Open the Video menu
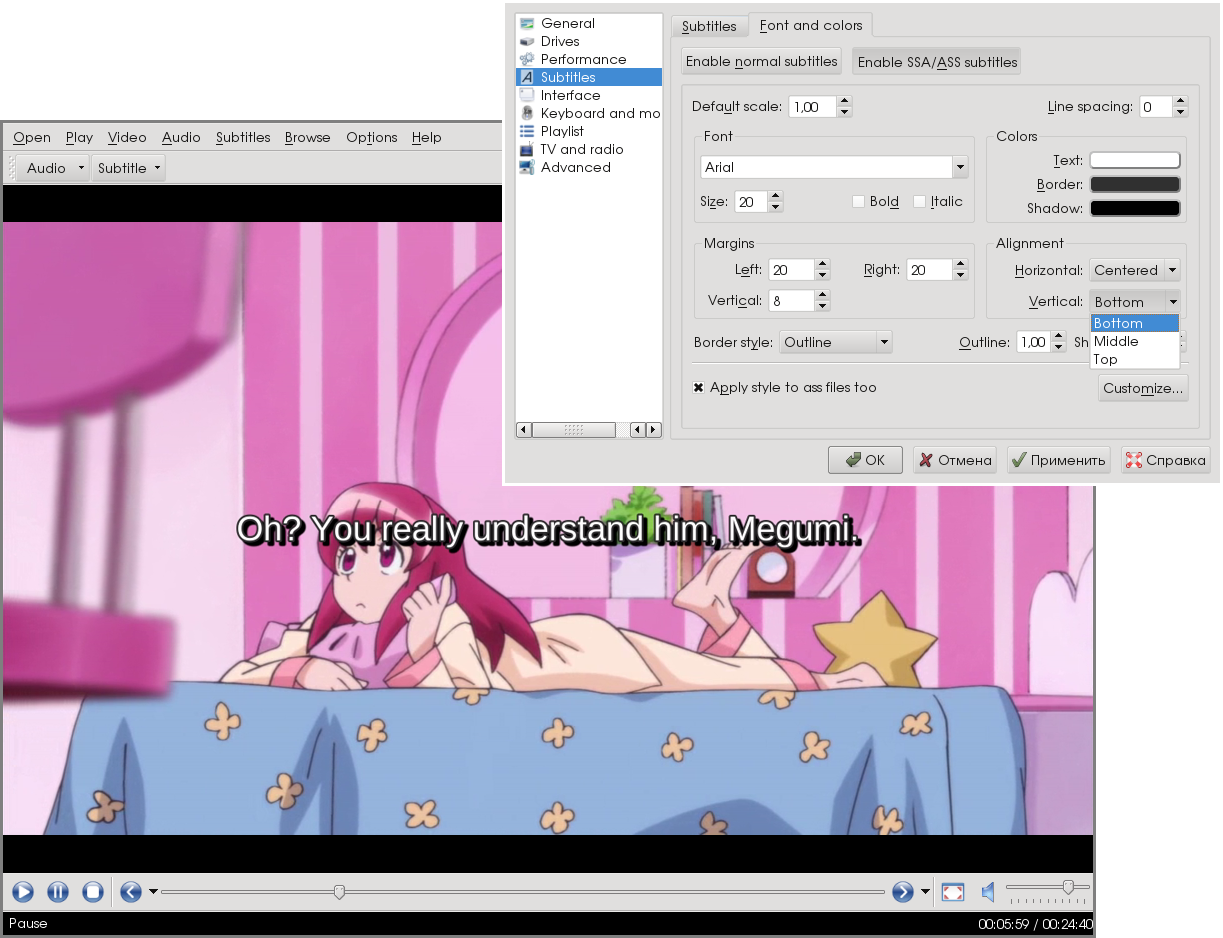1223x938 pixels. point(127,137)
